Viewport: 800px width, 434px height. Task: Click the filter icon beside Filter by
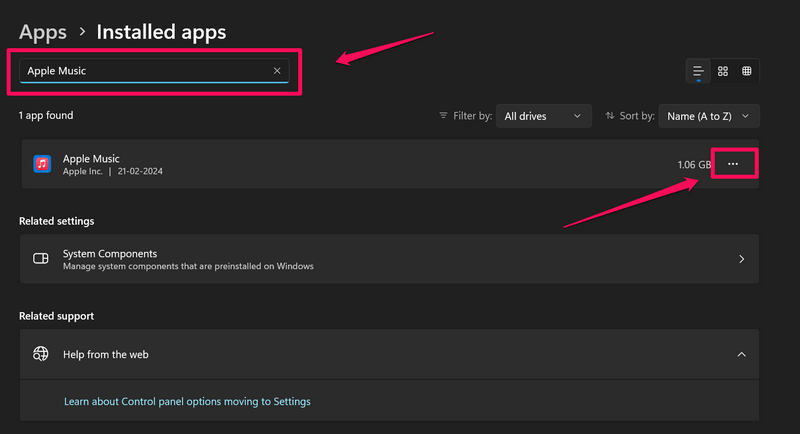(443, 116)
